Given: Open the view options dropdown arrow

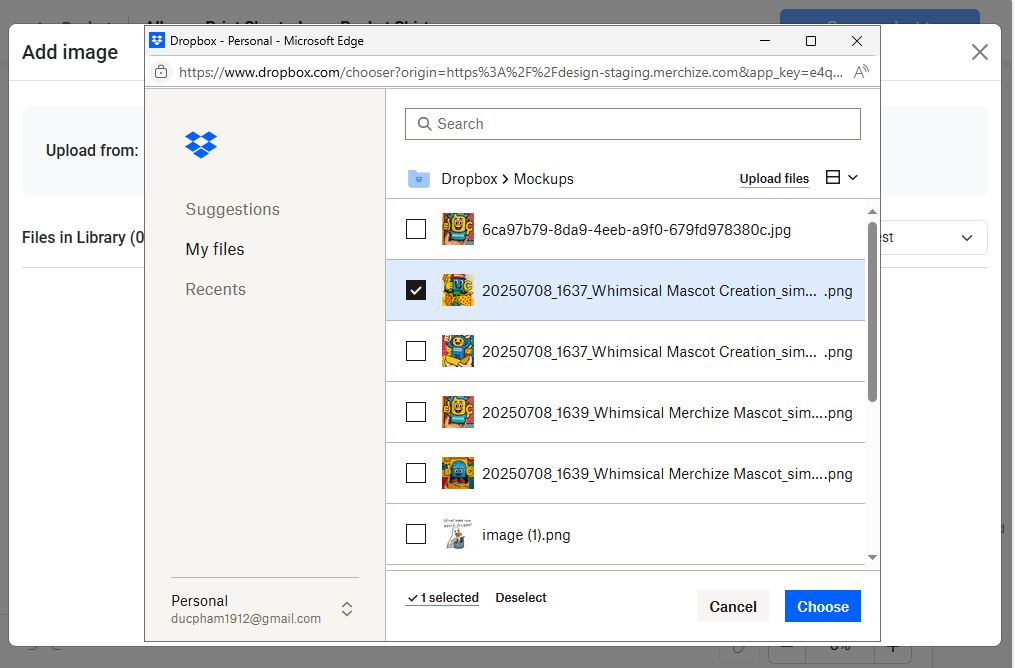Looking at the screenshot, I should coord(853,178).
